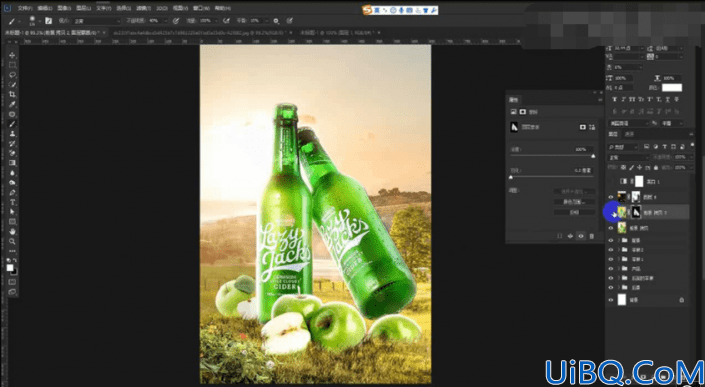Select the vector mask button in Properties
Image resolution: width=705 pixels, height=387 pixels.
click(x=593, y=128)
